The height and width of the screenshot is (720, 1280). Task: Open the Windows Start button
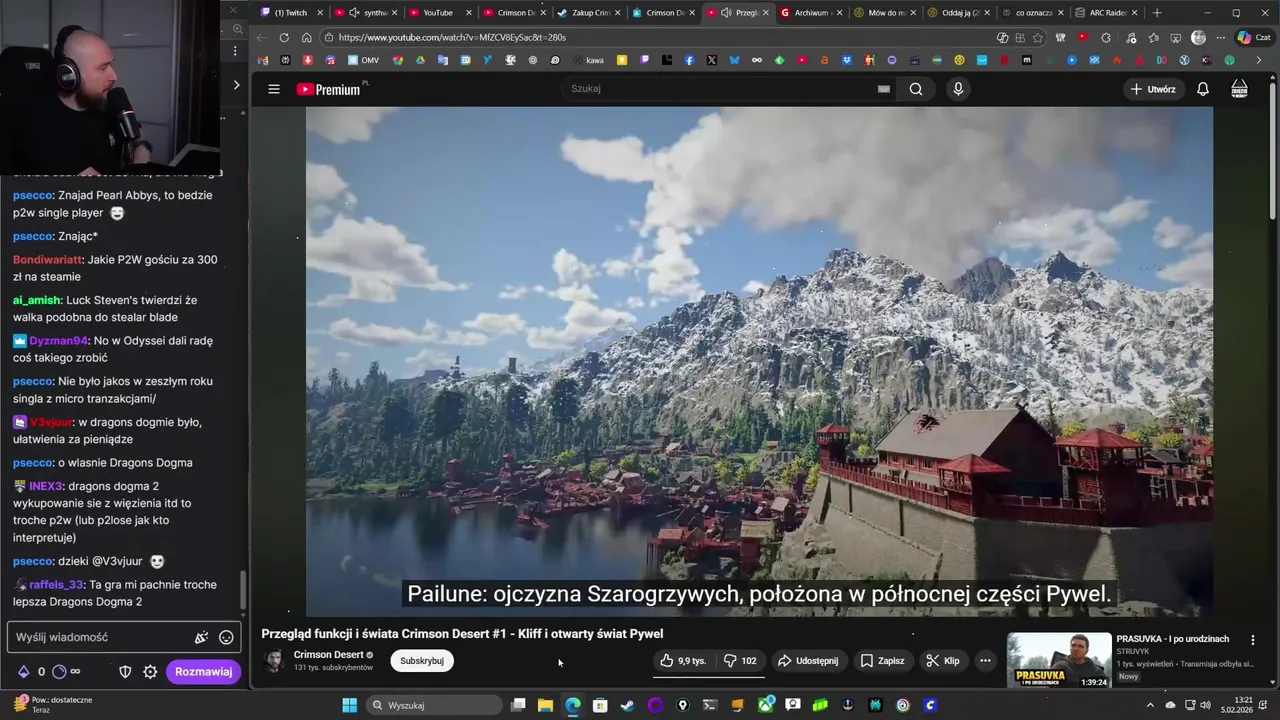point(349,705)
